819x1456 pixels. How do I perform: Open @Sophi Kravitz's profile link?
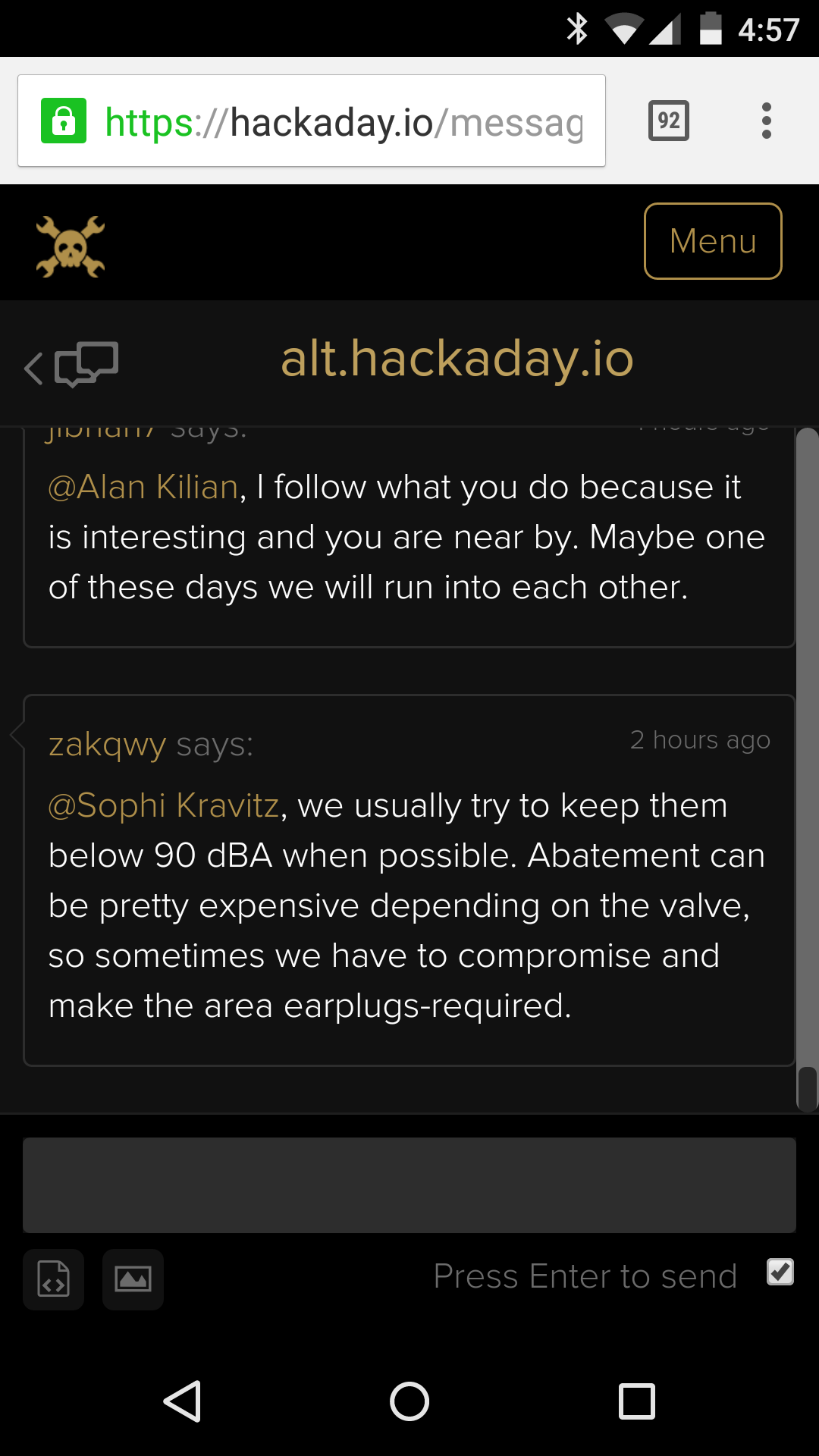coord(163,806)
